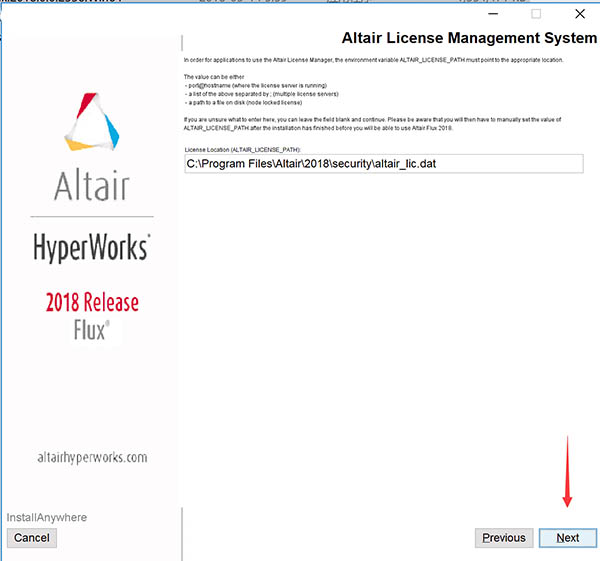Click the License Location (ALTAIR_LICENSE_PATH) label
The image size is (600, 561).
(x=243, y=150)
